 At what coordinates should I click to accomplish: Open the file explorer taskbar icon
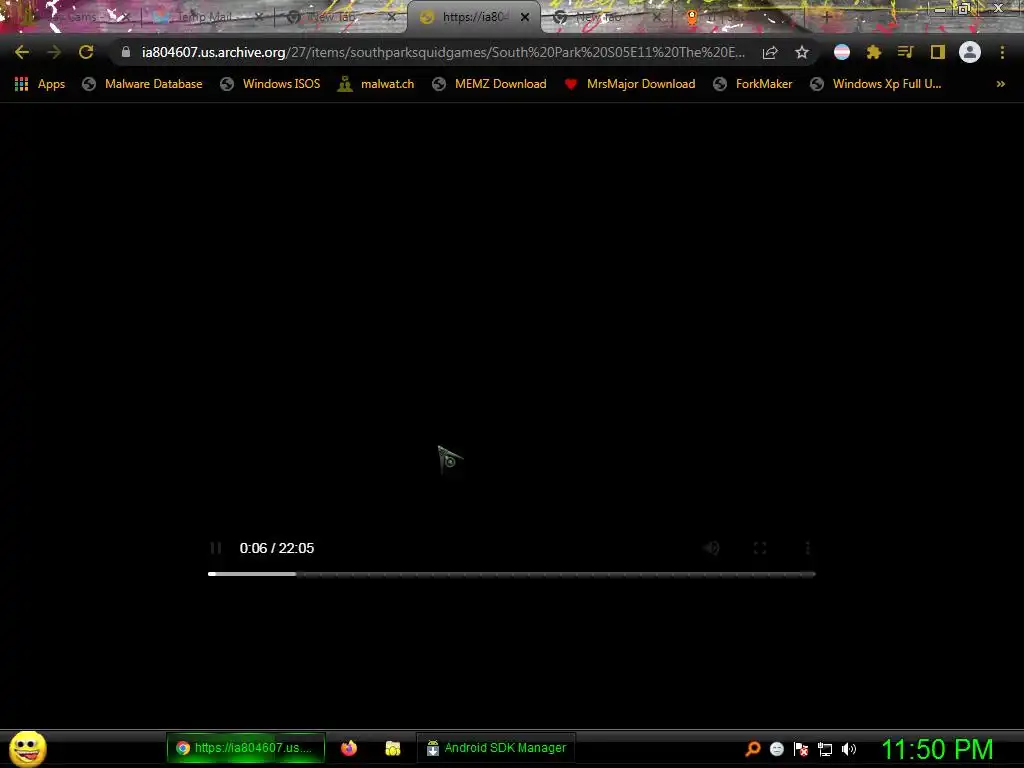[x=392, y=748]
